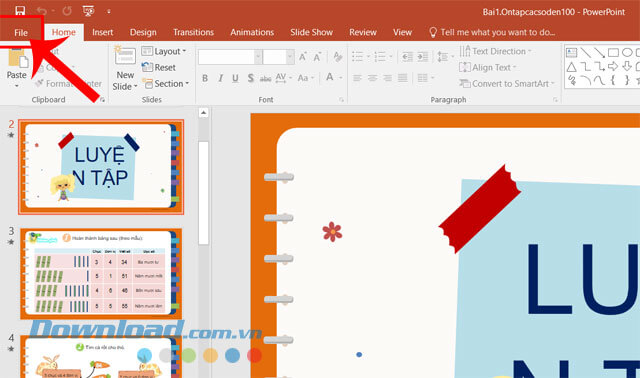Click the slide panel scroll-up arrow
The image size is (640, 378).
click(x=204, y=113)
